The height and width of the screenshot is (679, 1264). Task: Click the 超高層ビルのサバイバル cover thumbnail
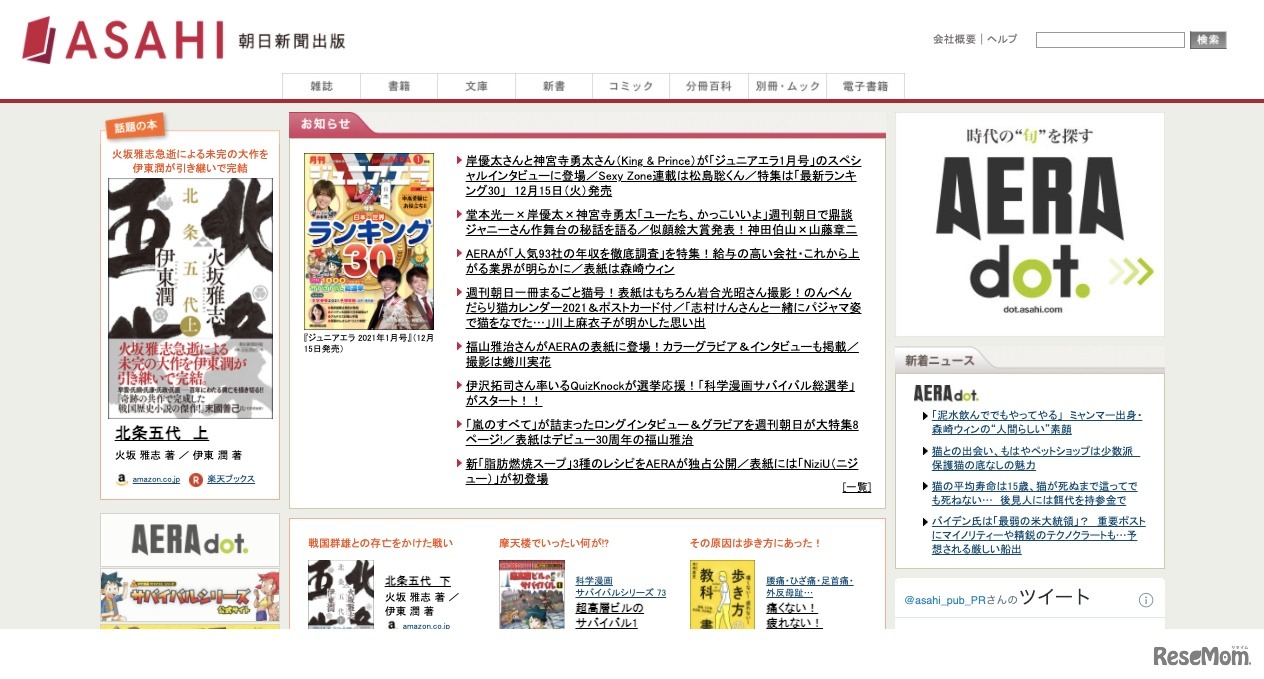pyautogui.click(x=532, y=594)
